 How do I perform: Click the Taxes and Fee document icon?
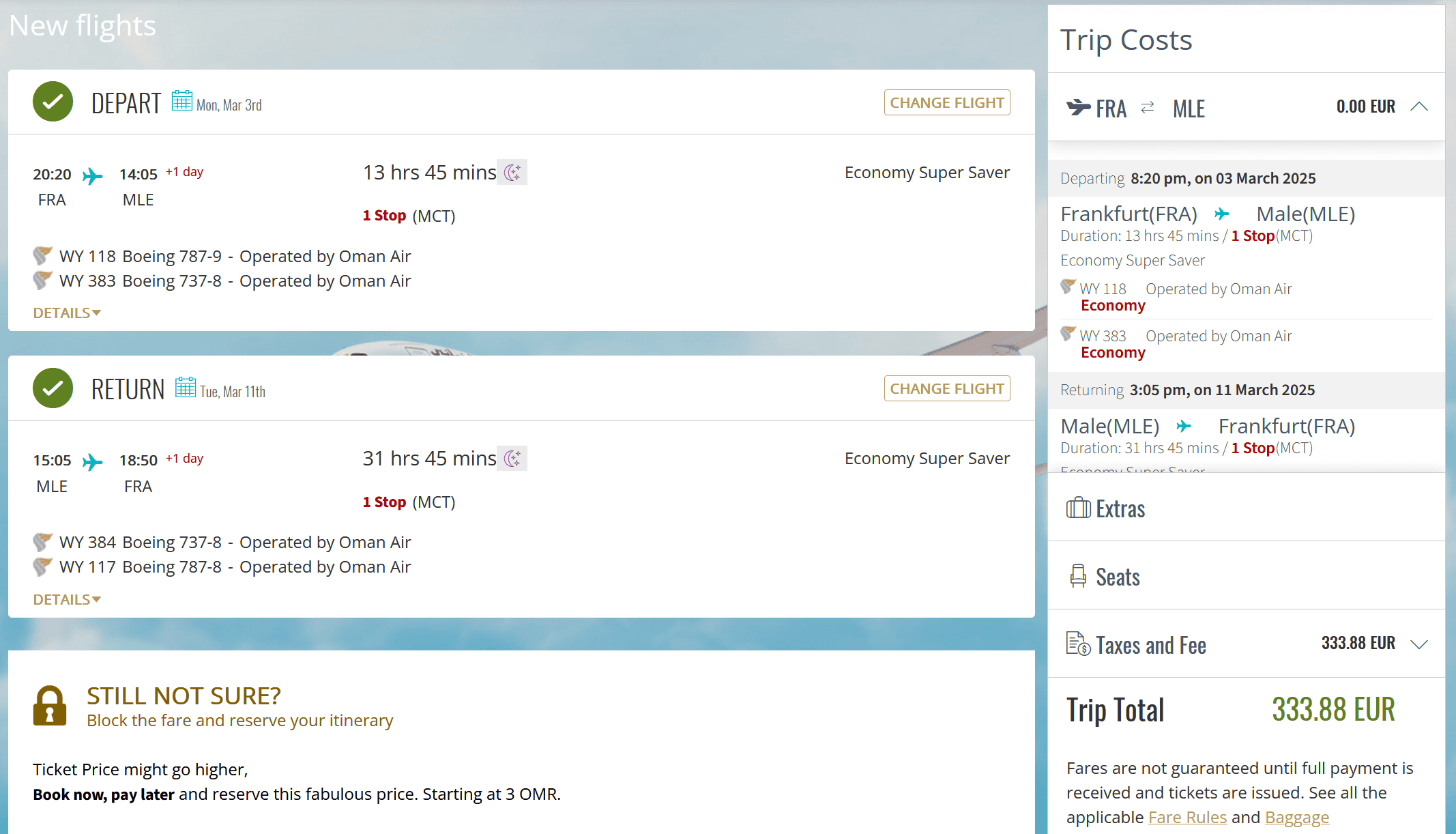pyautogui.click(x=1078, y=644)
